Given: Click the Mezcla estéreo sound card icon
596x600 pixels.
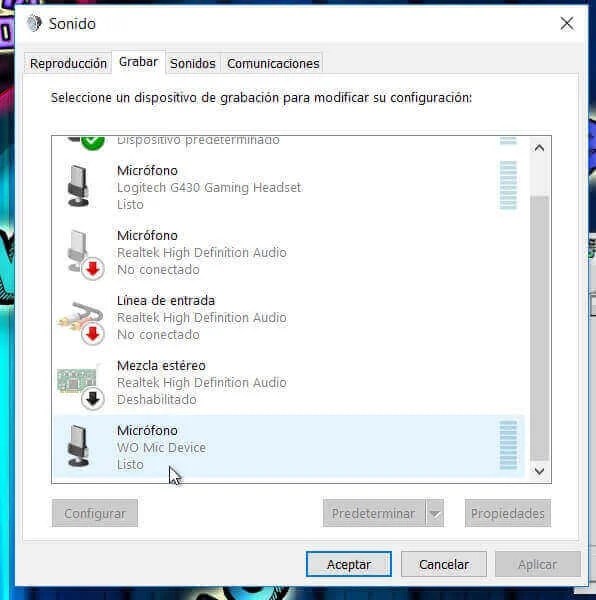Looking at the screenshot, I should click(81, 386).
